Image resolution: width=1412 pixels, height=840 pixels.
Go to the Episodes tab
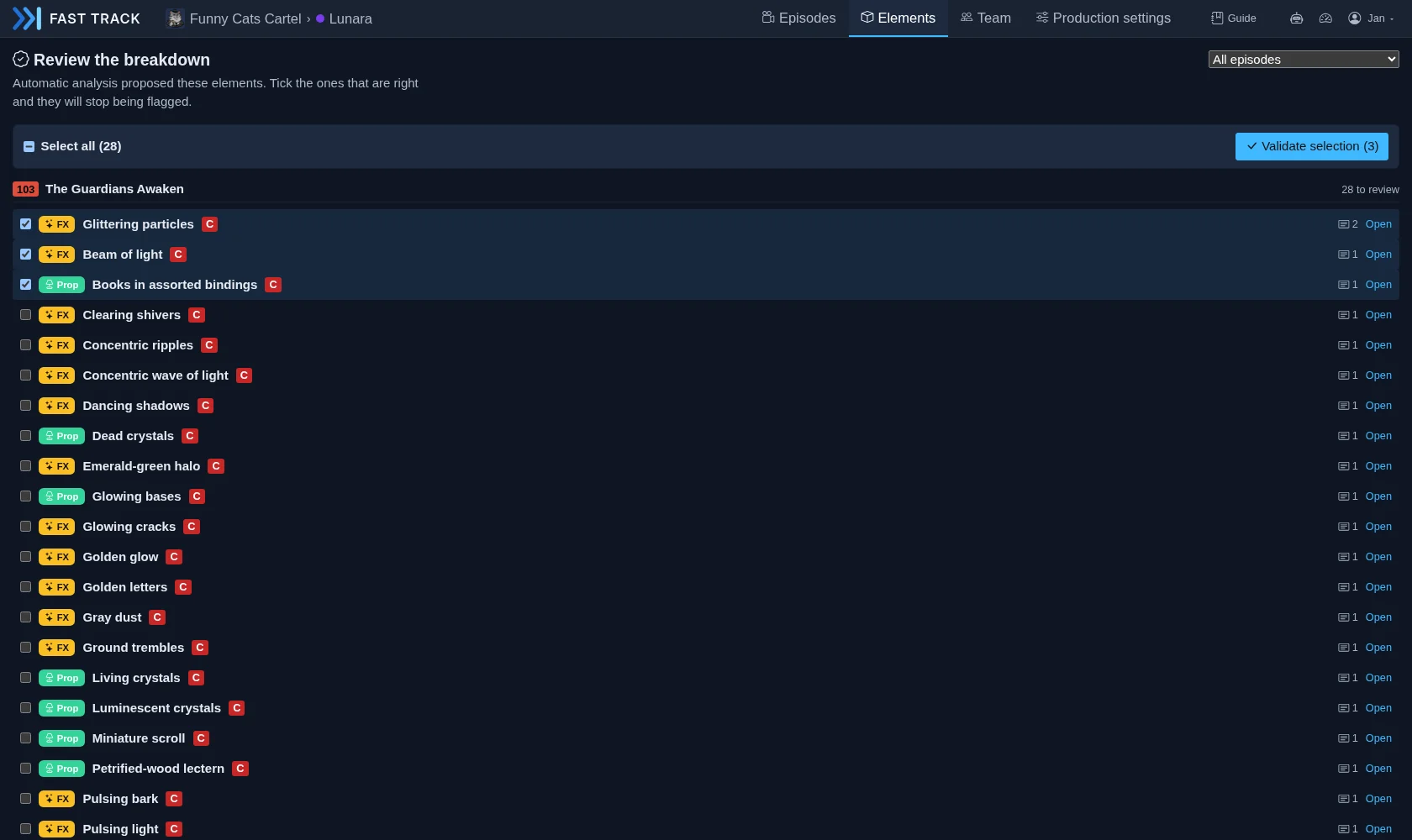[798, 18]
